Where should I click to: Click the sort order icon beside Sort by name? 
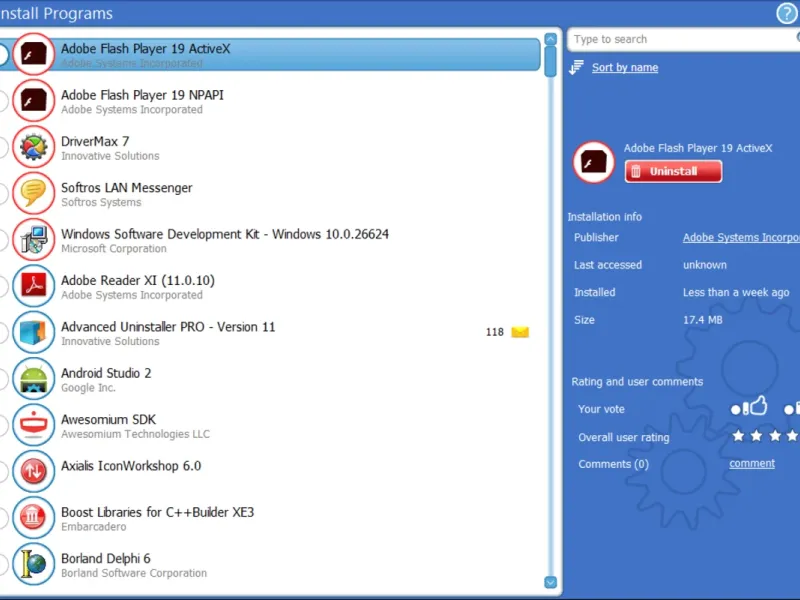[x=577, y=67]
